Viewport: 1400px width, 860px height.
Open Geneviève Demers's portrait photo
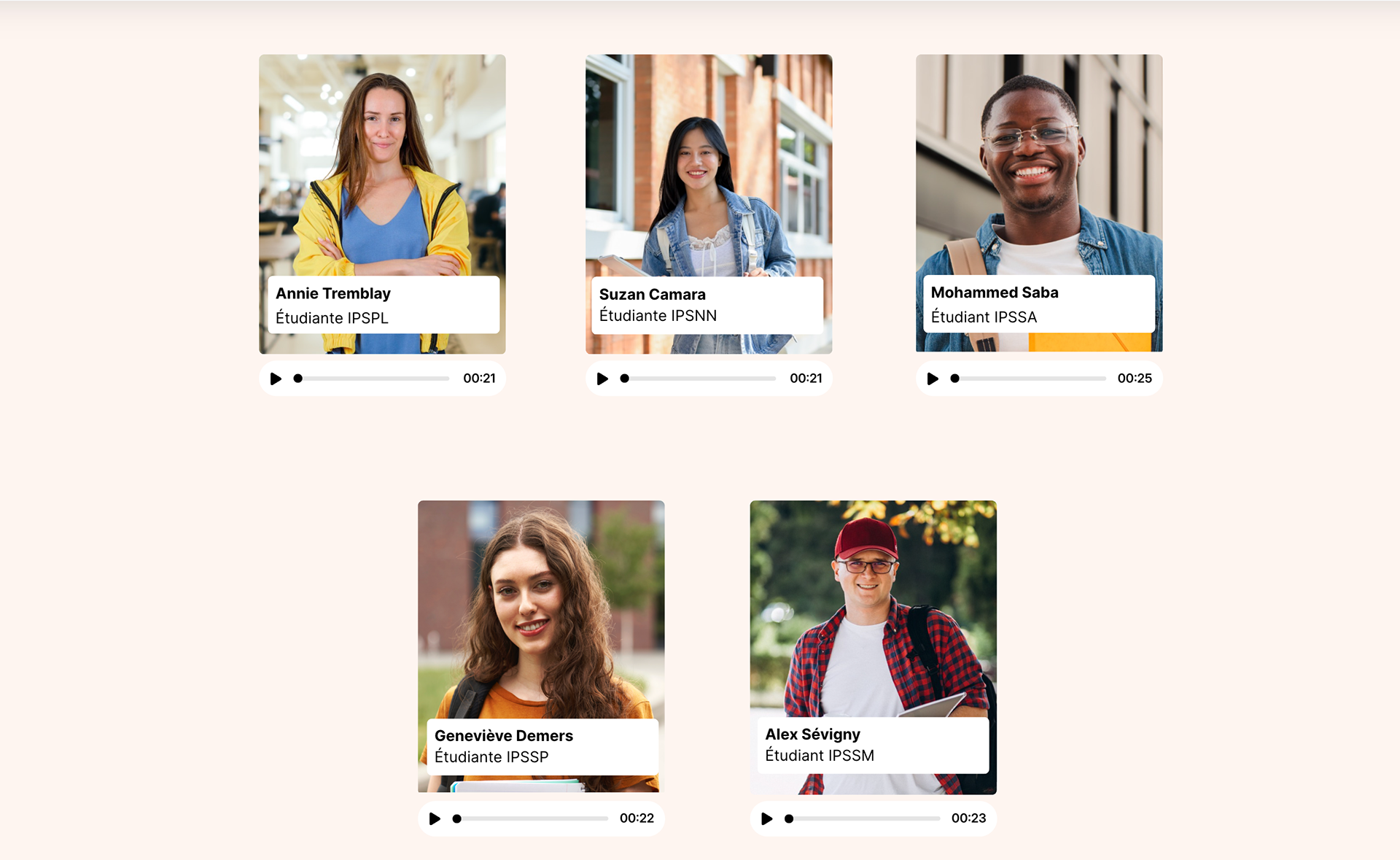click(541, 609)
